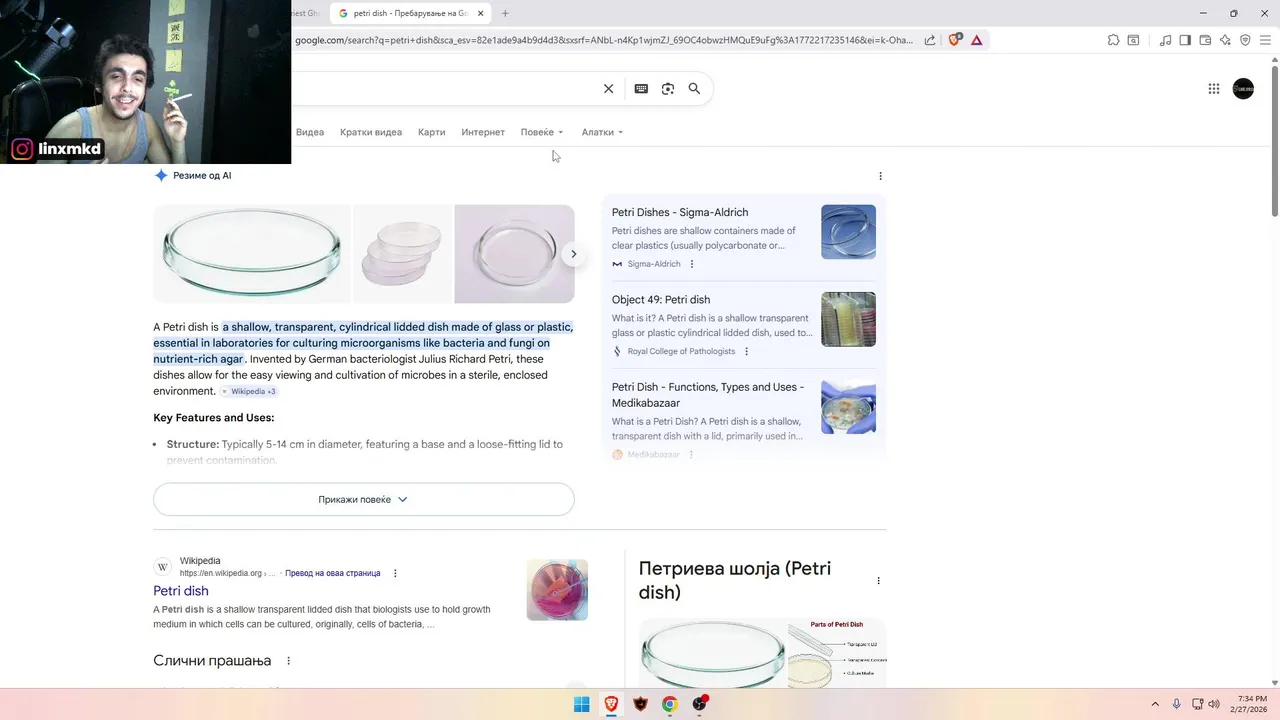Open the Leo AI sparkle icon

click(x=1225, y=40)
